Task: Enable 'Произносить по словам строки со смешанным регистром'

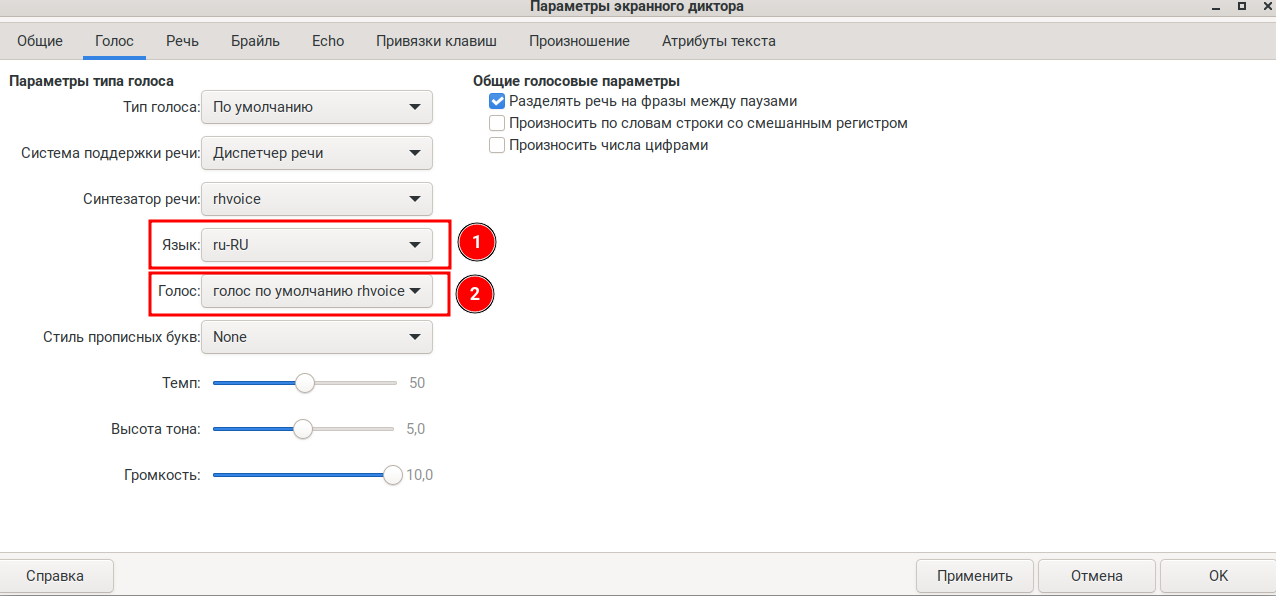Action: tap(497, 123)
